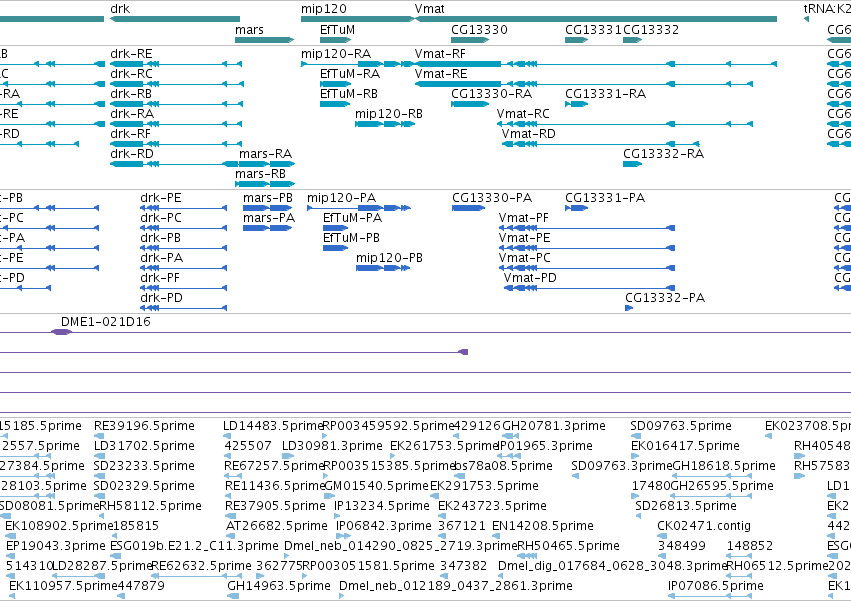Click the DME1-021D16 clone feature

61,332
